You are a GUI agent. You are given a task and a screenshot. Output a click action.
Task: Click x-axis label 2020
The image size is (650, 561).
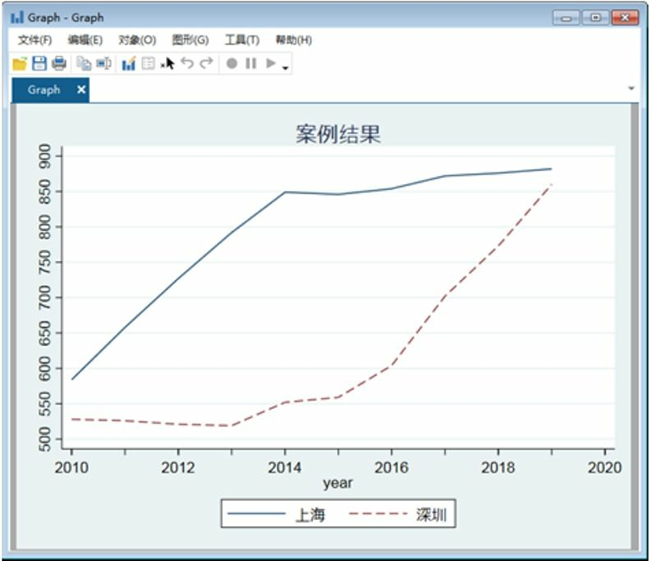pyautogui.click(x=604, y=468)
